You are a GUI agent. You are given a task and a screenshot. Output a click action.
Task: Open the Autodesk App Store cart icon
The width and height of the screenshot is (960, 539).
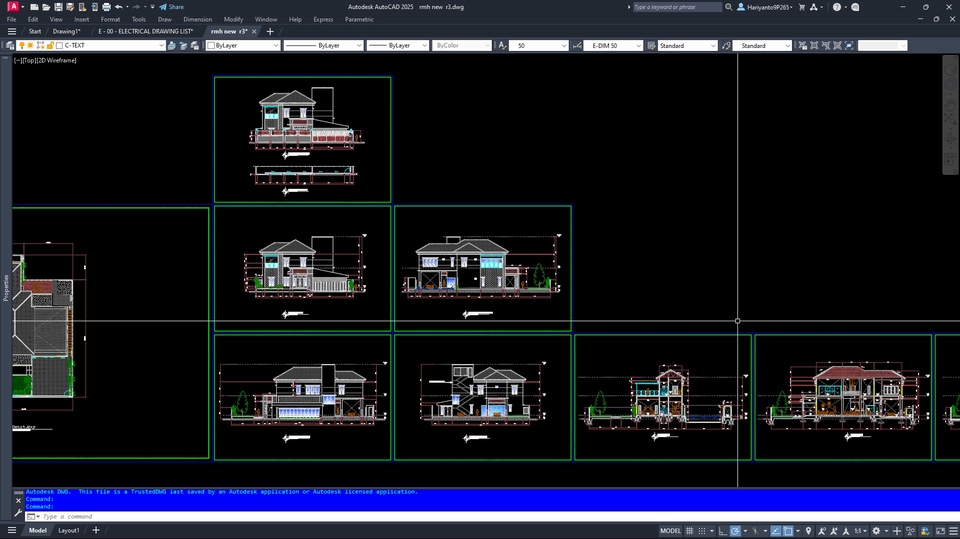(x=801, y=7)
